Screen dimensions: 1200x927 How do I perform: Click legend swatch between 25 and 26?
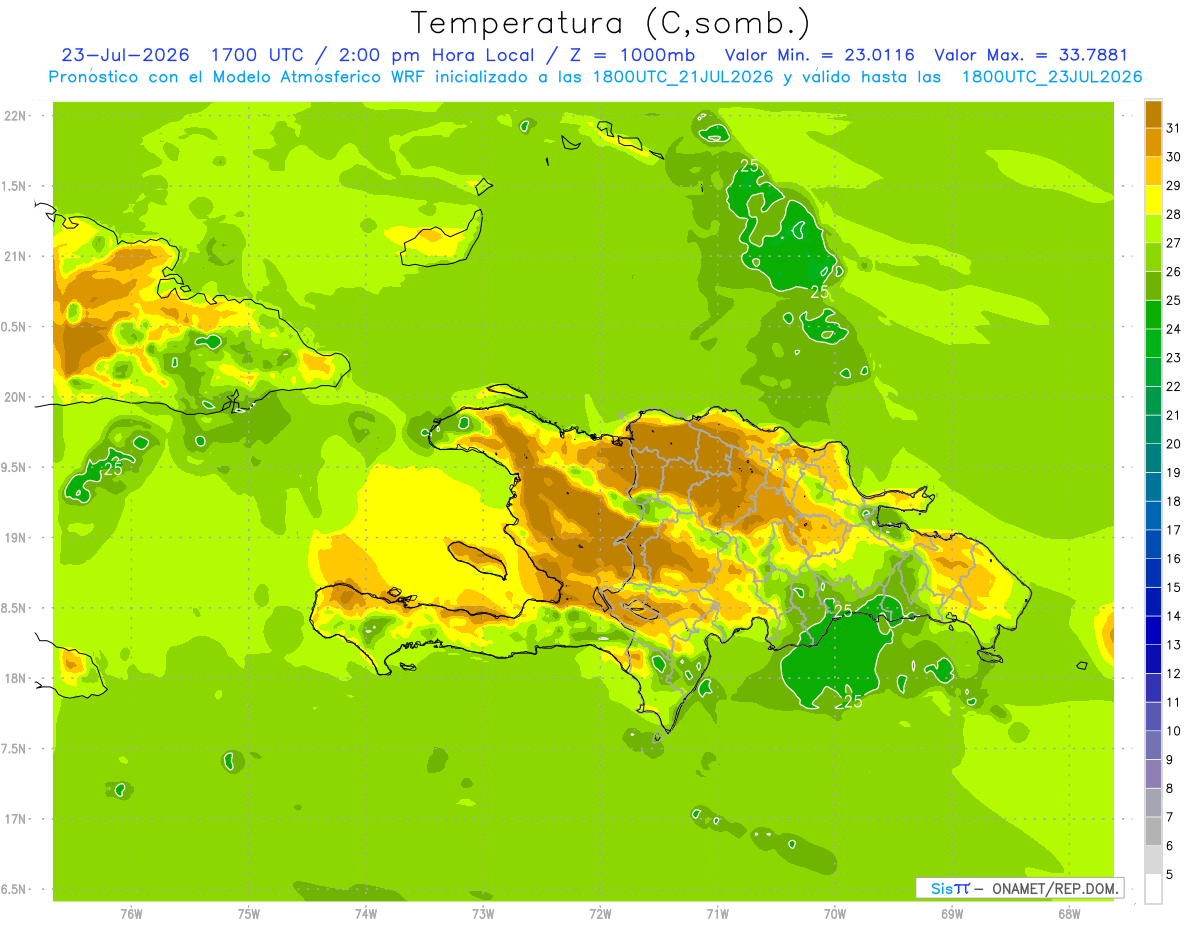click(x=1153, y=286)
